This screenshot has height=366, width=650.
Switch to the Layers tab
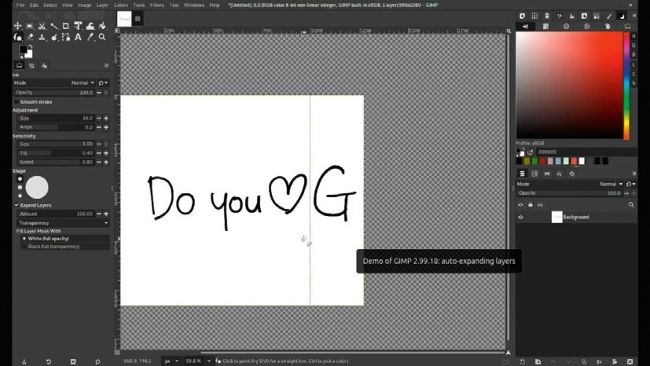tap(522, 174)
